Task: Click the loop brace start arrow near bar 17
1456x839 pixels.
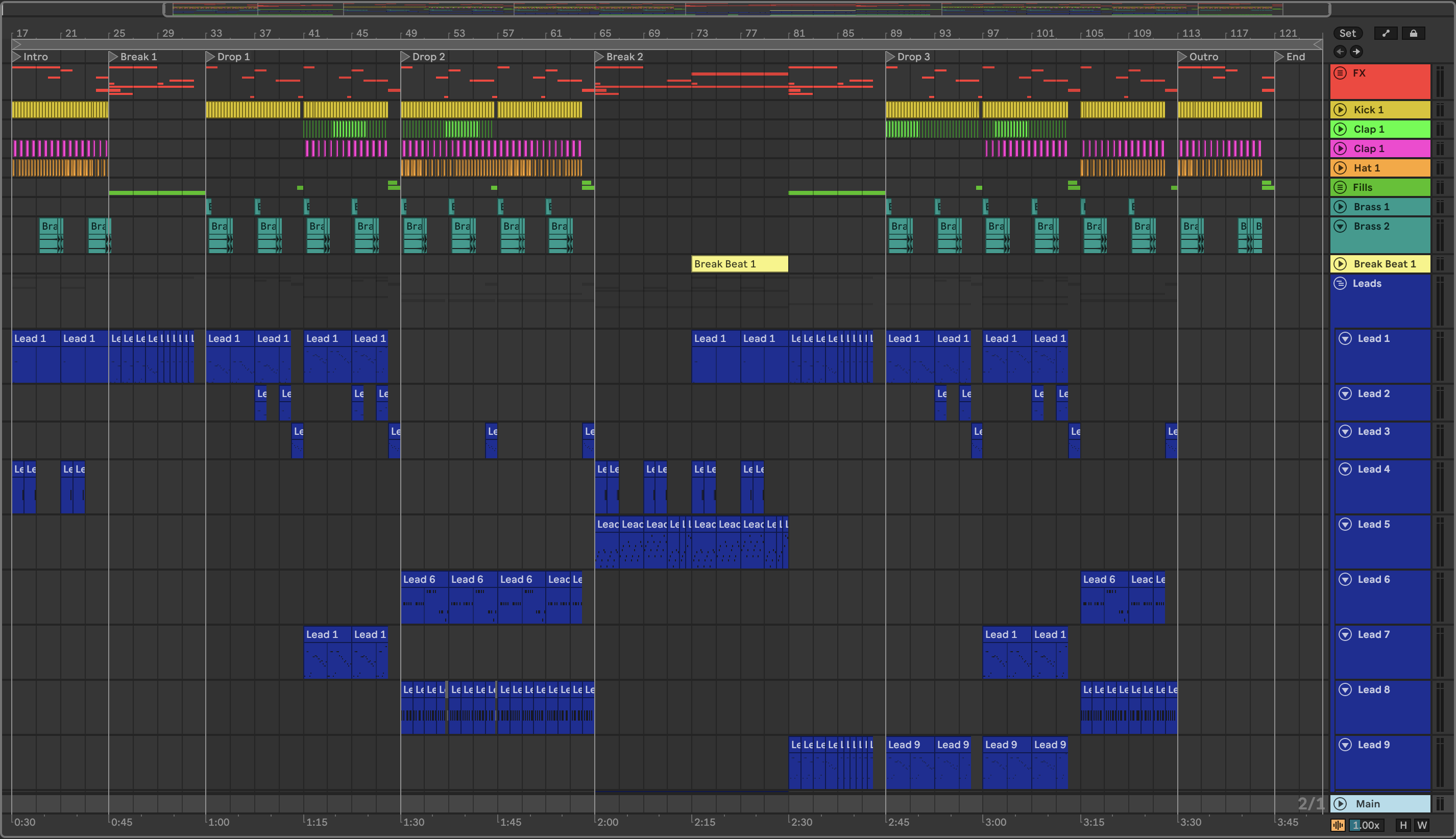Action: [17, 44]
